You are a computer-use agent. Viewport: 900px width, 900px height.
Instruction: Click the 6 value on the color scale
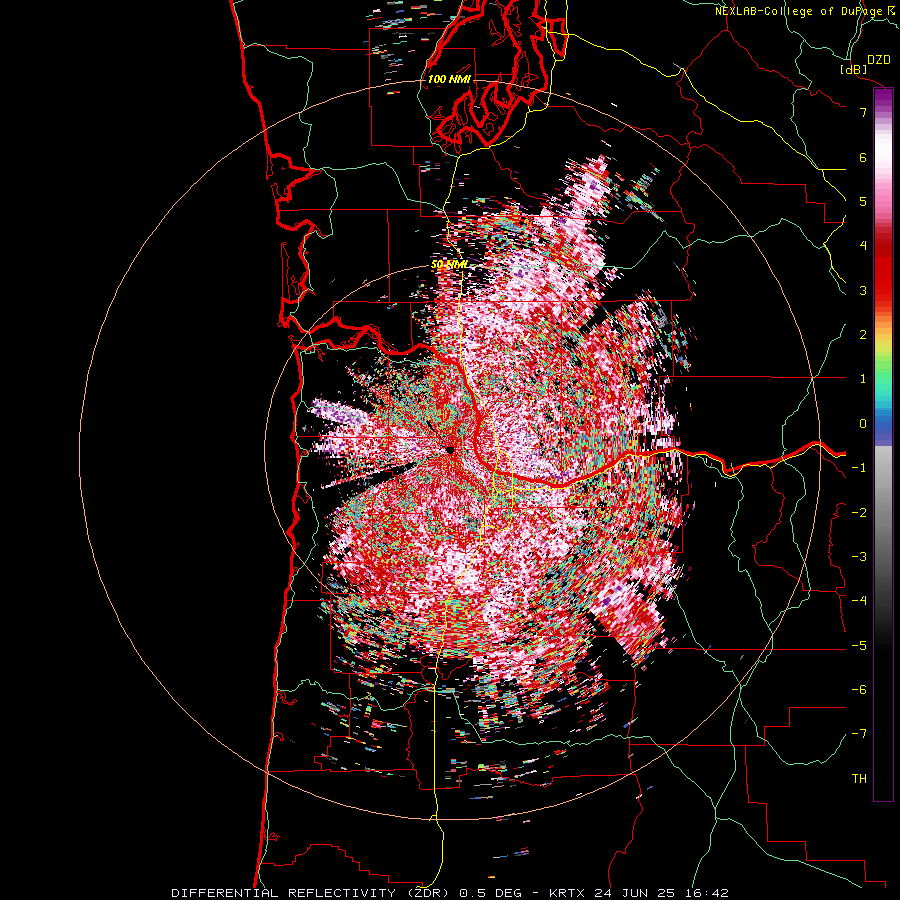(863, 157)
